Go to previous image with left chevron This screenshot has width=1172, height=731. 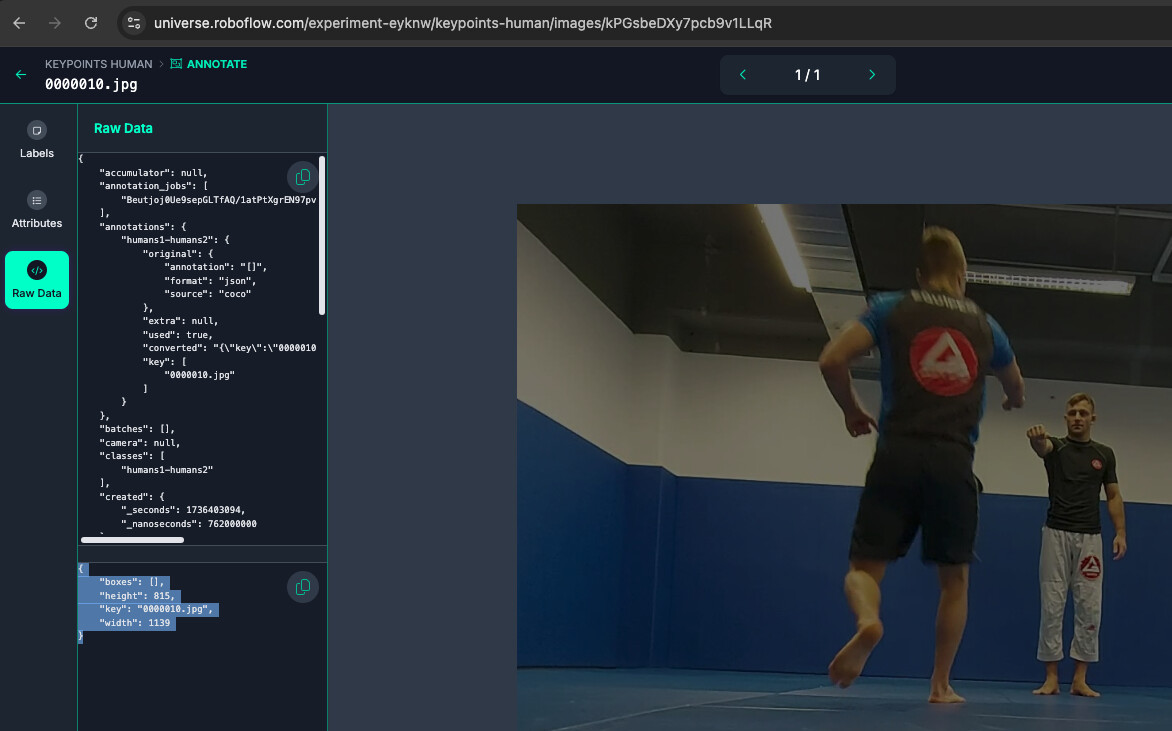(743, 75)
